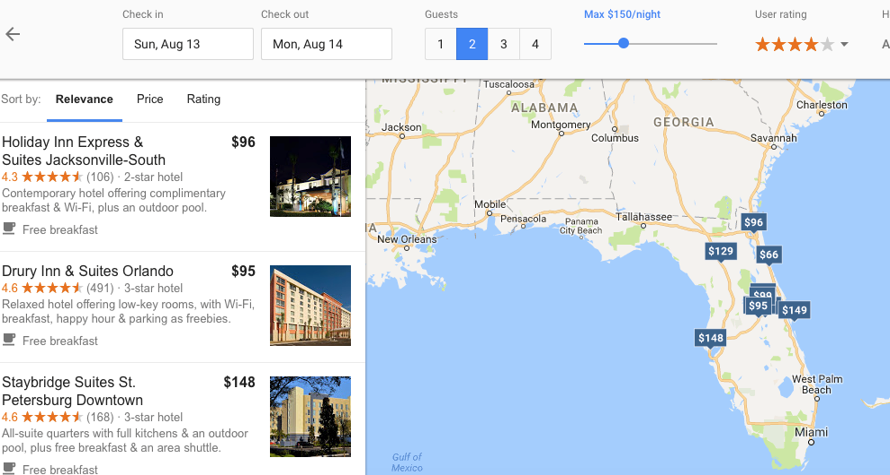View the Drury Inn Orlando hotel photo
This screenshot has height=475, width=890.
point(310,305)
